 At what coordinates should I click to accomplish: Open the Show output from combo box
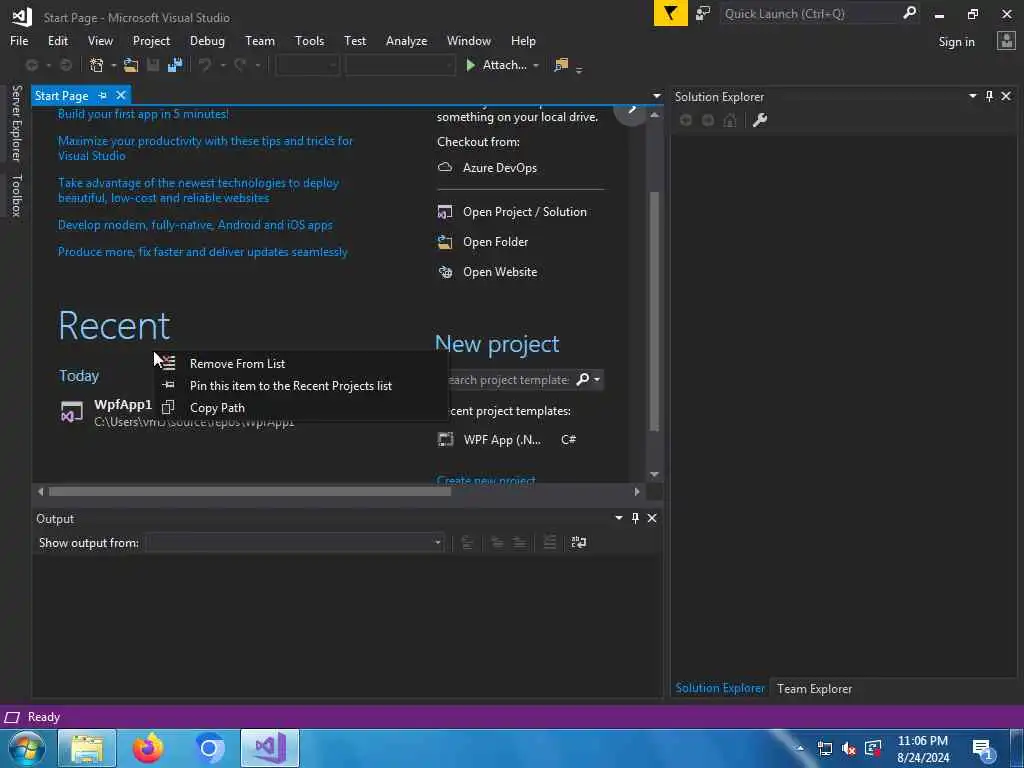pos(295,542)
